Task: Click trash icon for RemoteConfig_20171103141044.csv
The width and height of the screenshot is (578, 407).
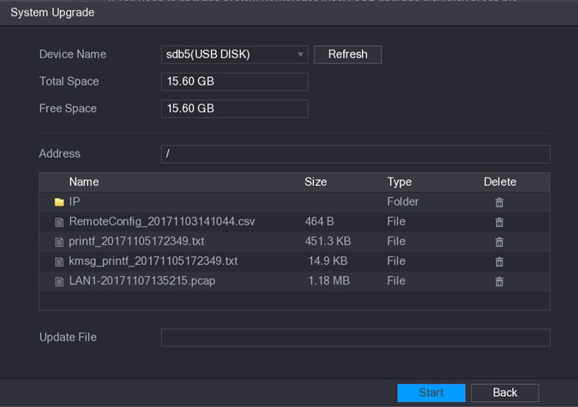Action: pyautogui.click(x=499, y=222)
